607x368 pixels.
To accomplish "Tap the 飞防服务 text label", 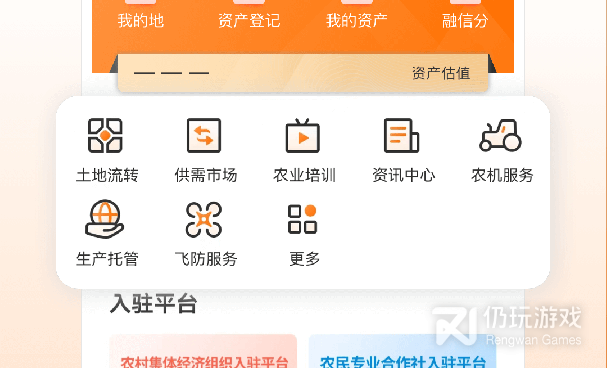I will tap(206, 259).
